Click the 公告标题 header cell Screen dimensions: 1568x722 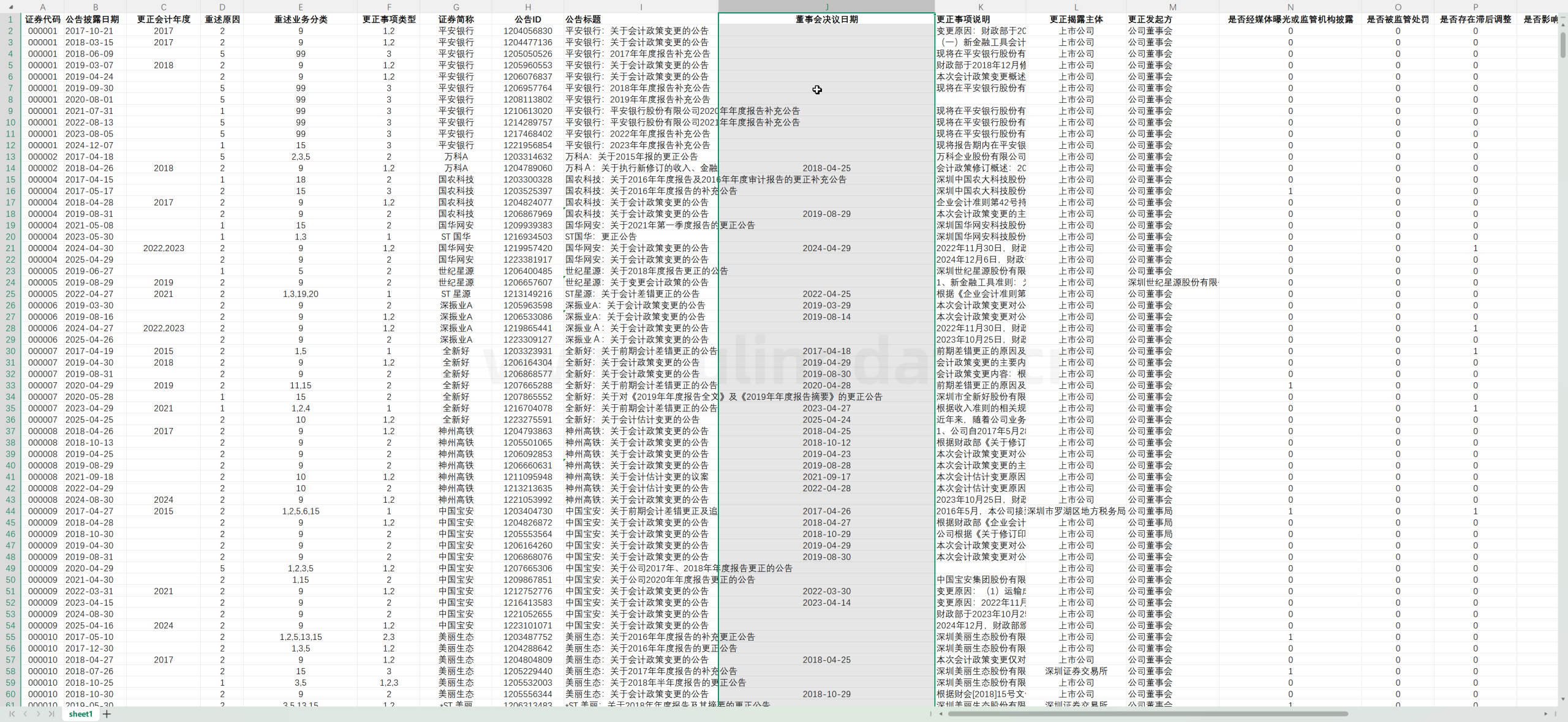[641, 19]
